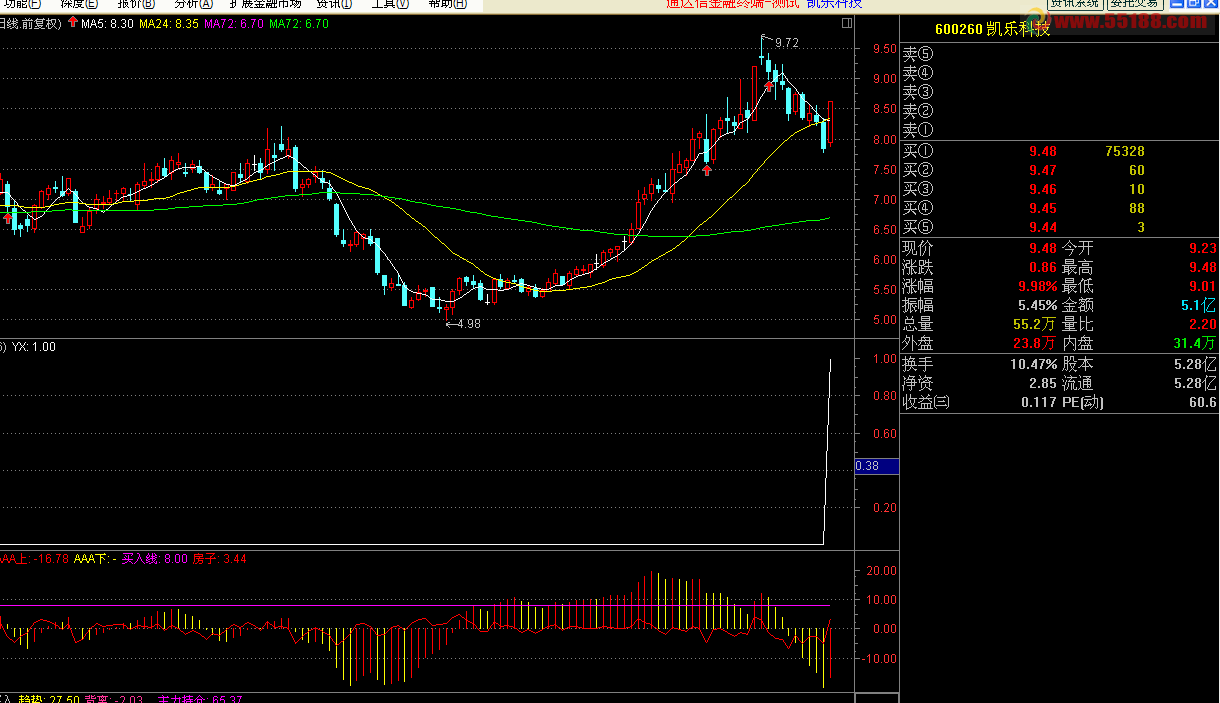The image size is (1220, 703).
Task: Click the magenta MA72: 6.70 label
Action: (x=234, y=23)
